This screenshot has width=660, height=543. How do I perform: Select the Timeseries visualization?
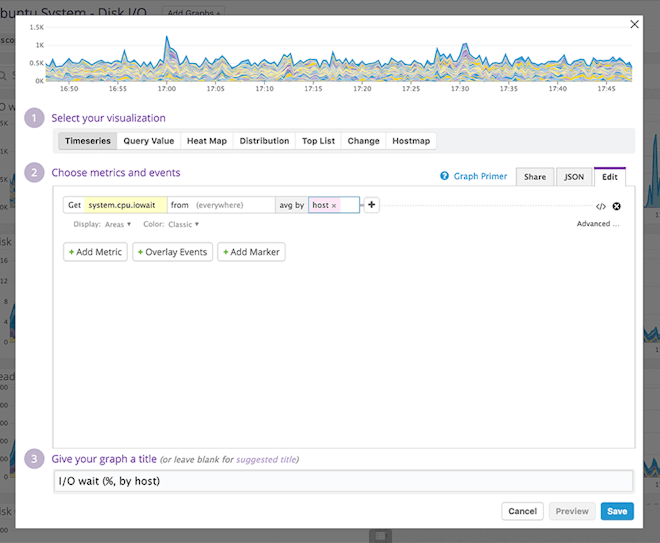(x=87, y=141)
